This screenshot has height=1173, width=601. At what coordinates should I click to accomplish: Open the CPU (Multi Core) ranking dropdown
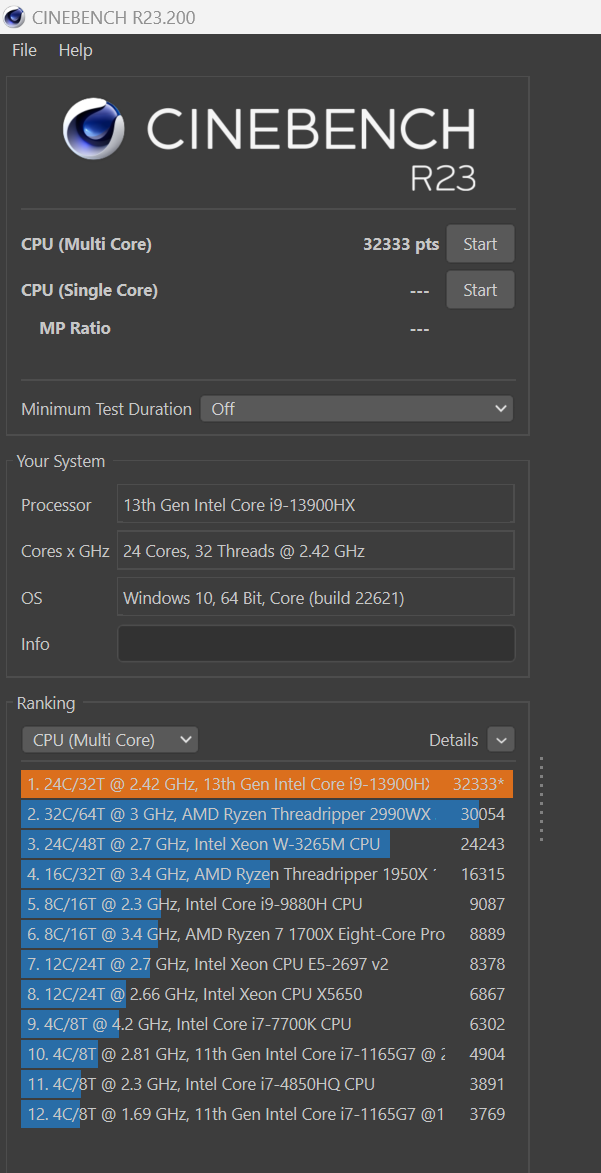(x=110, y=740)
